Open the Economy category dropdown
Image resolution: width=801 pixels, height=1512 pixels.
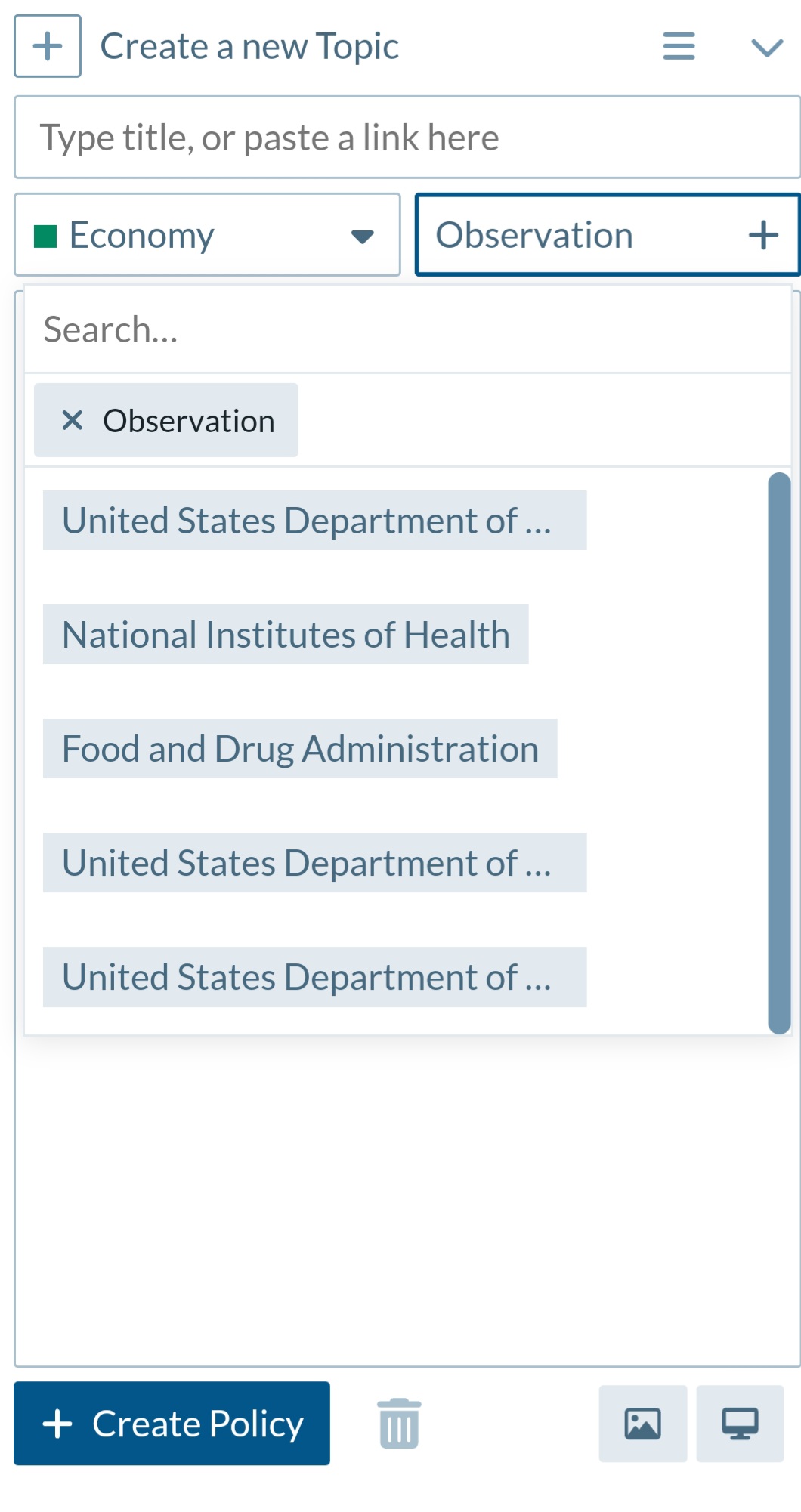tap(207, 235)
